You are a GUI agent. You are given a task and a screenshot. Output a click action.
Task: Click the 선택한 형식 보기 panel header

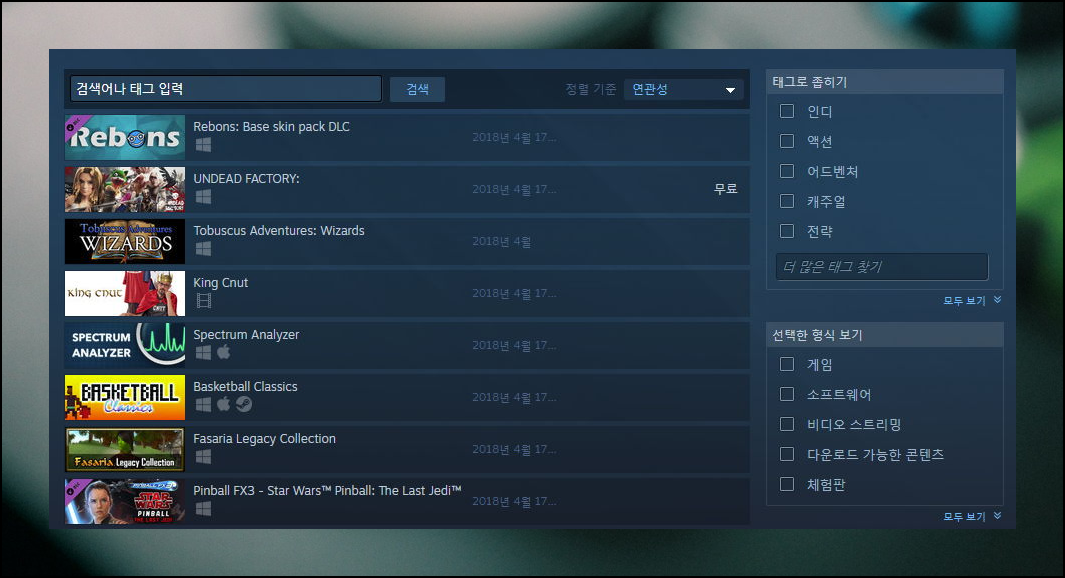[884, 335]
